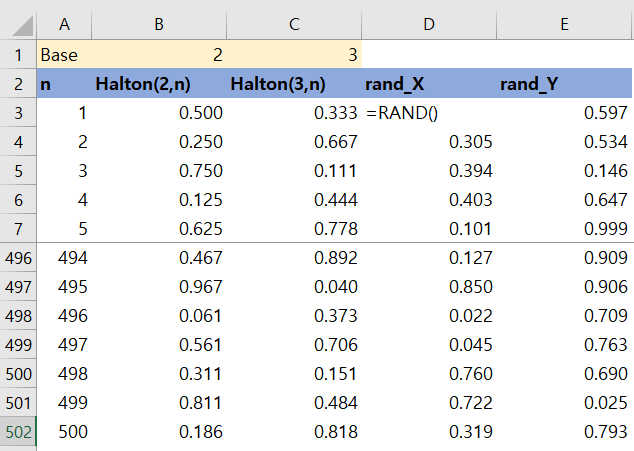The width and height of the screenshot is (634, 451).
Task: Click cell with value 0.186
Action: (x=159, y=432)
